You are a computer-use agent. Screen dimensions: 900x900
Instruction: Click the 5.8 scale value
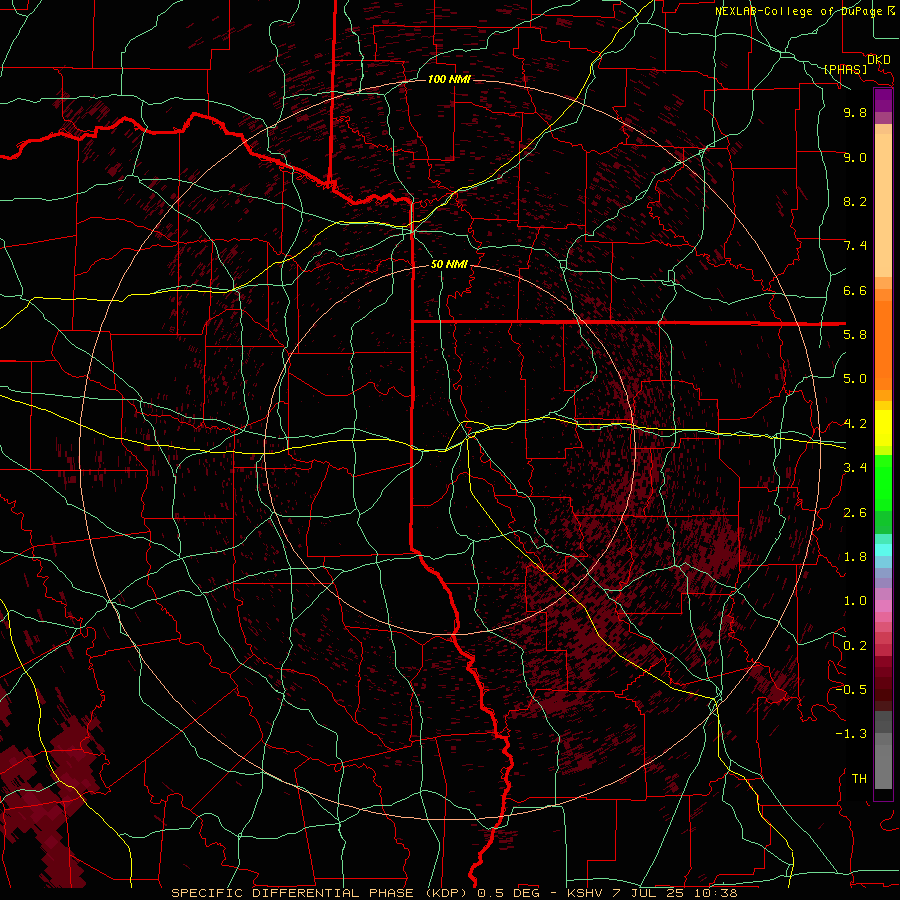(855, 335)
